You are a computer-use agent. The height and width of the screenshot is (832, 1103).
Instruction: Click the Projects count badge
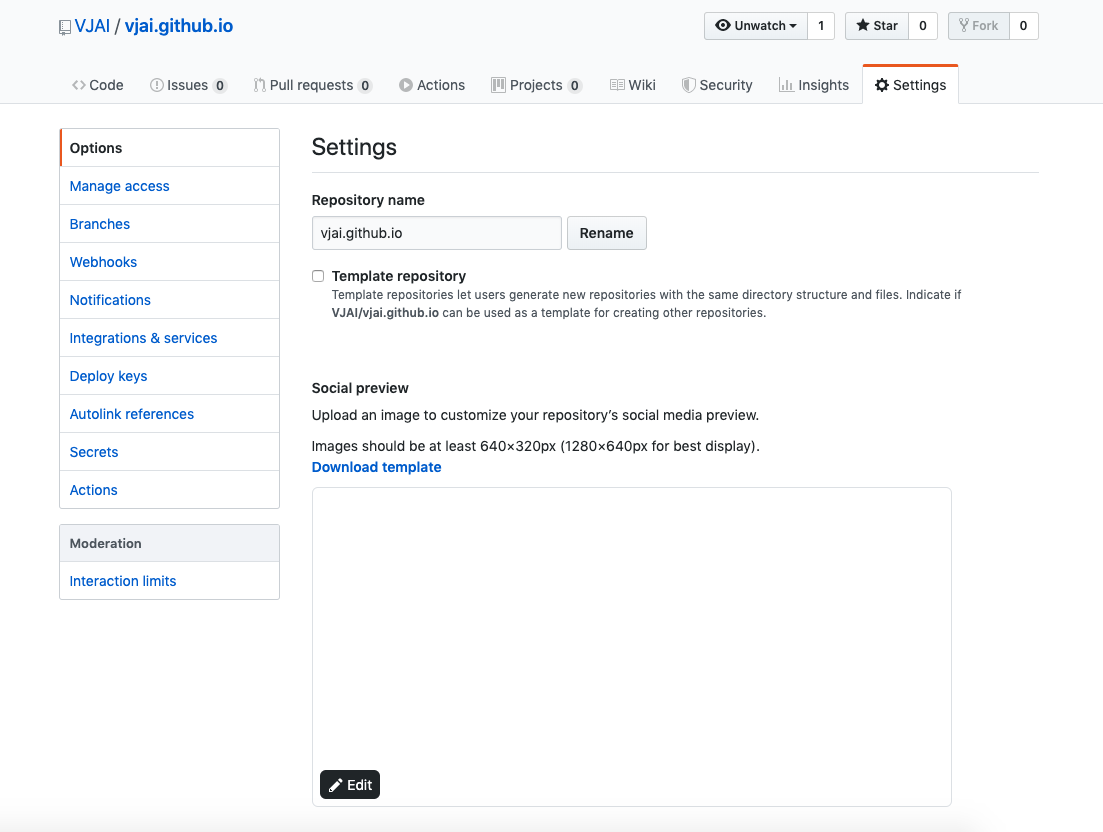pos(575,86)
